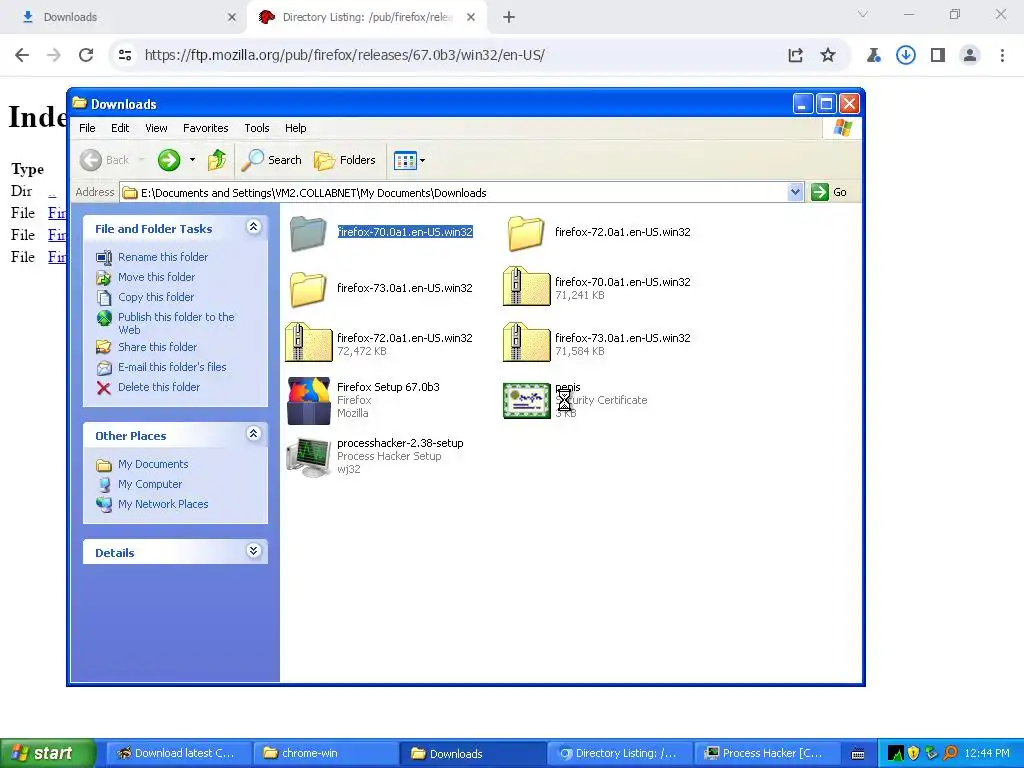1024x768 pixels.
Task: Click Share this folder
Action: click(x=157, y=347)
